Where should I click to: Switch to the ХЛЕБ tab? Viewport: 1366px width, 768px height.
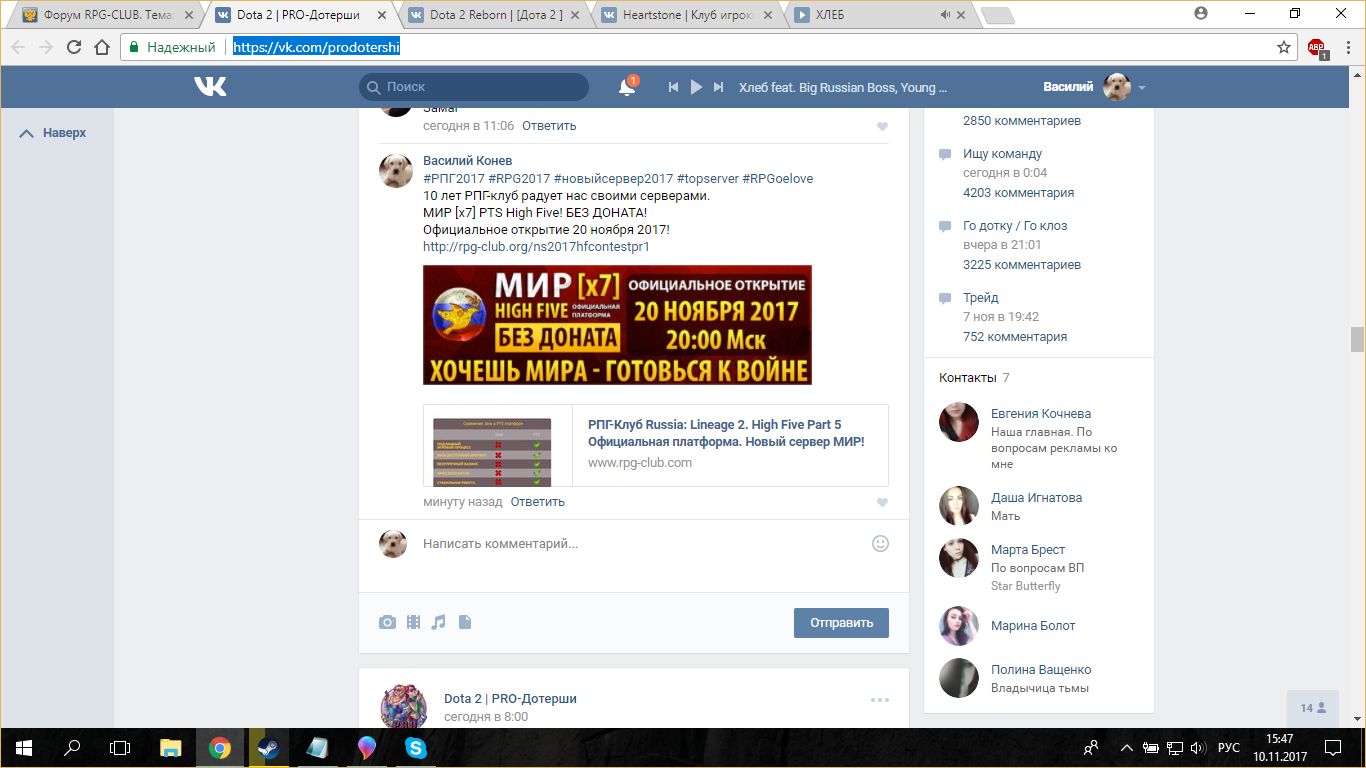870,15
